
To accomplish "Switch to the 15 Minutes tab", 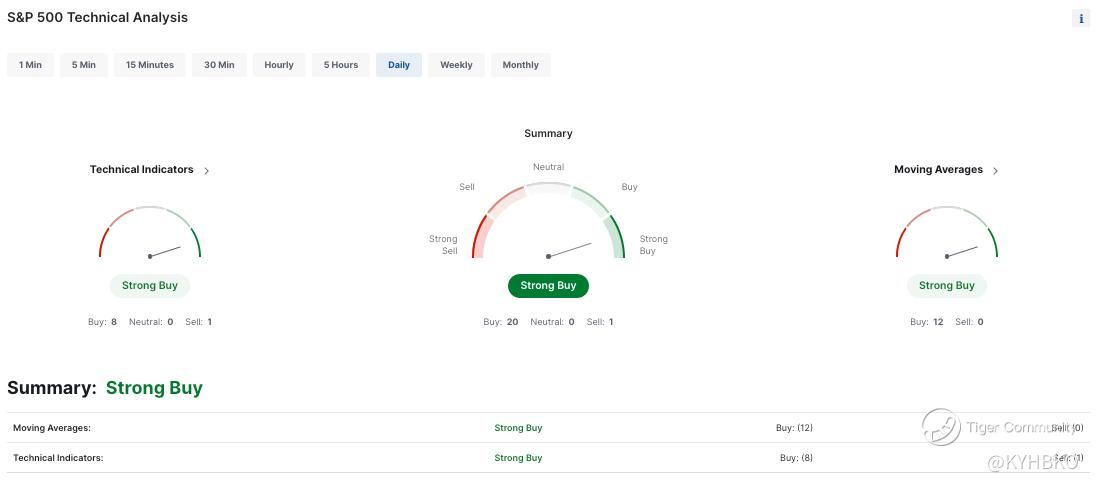I will [150, 64].
